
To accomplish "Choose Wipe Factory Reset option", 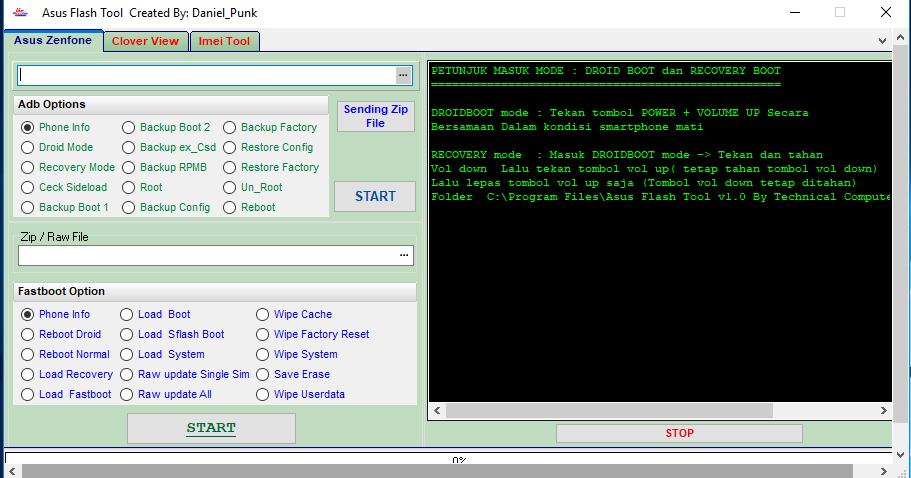I will (313, 335).
